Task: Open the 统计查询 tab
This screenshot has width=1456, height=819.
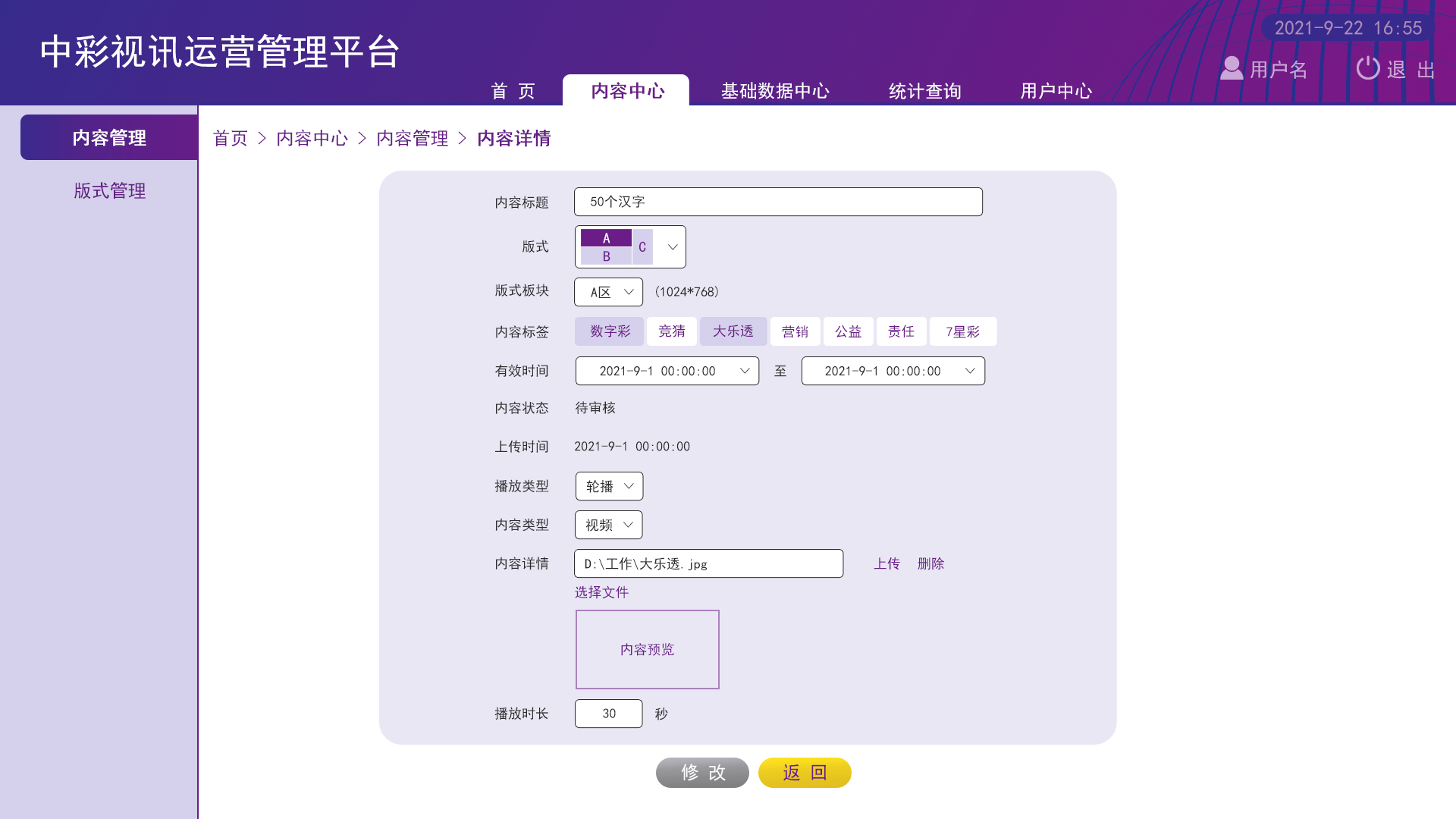Action: tap(924, 91)
